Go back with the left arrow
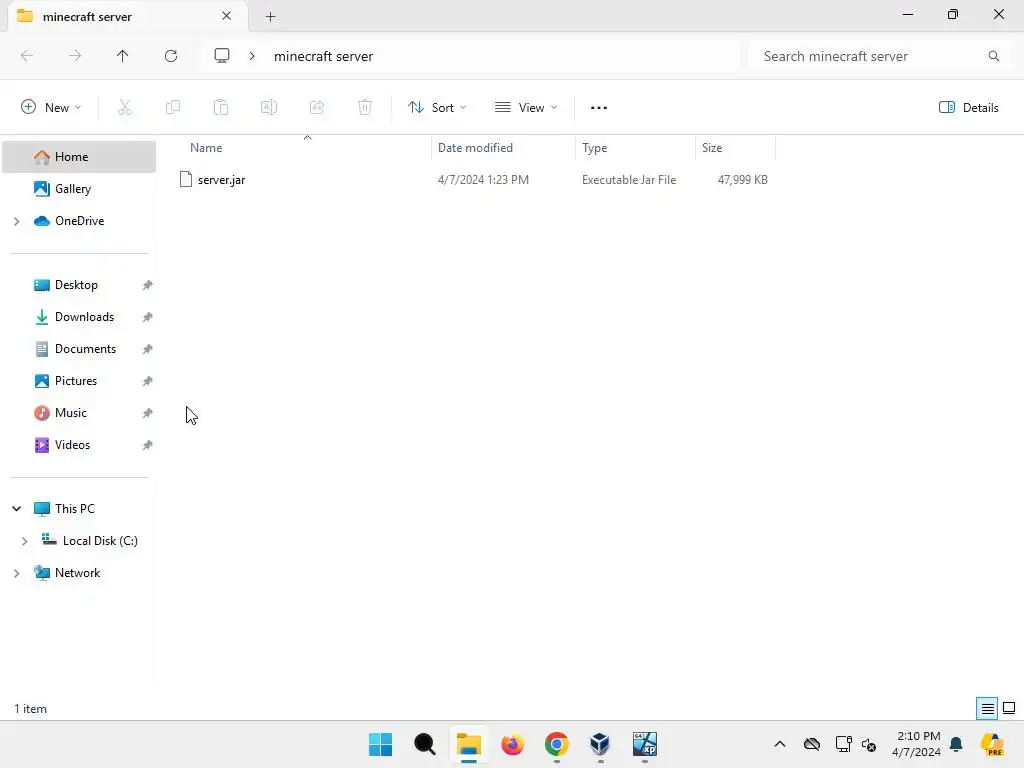 point(27,56)
